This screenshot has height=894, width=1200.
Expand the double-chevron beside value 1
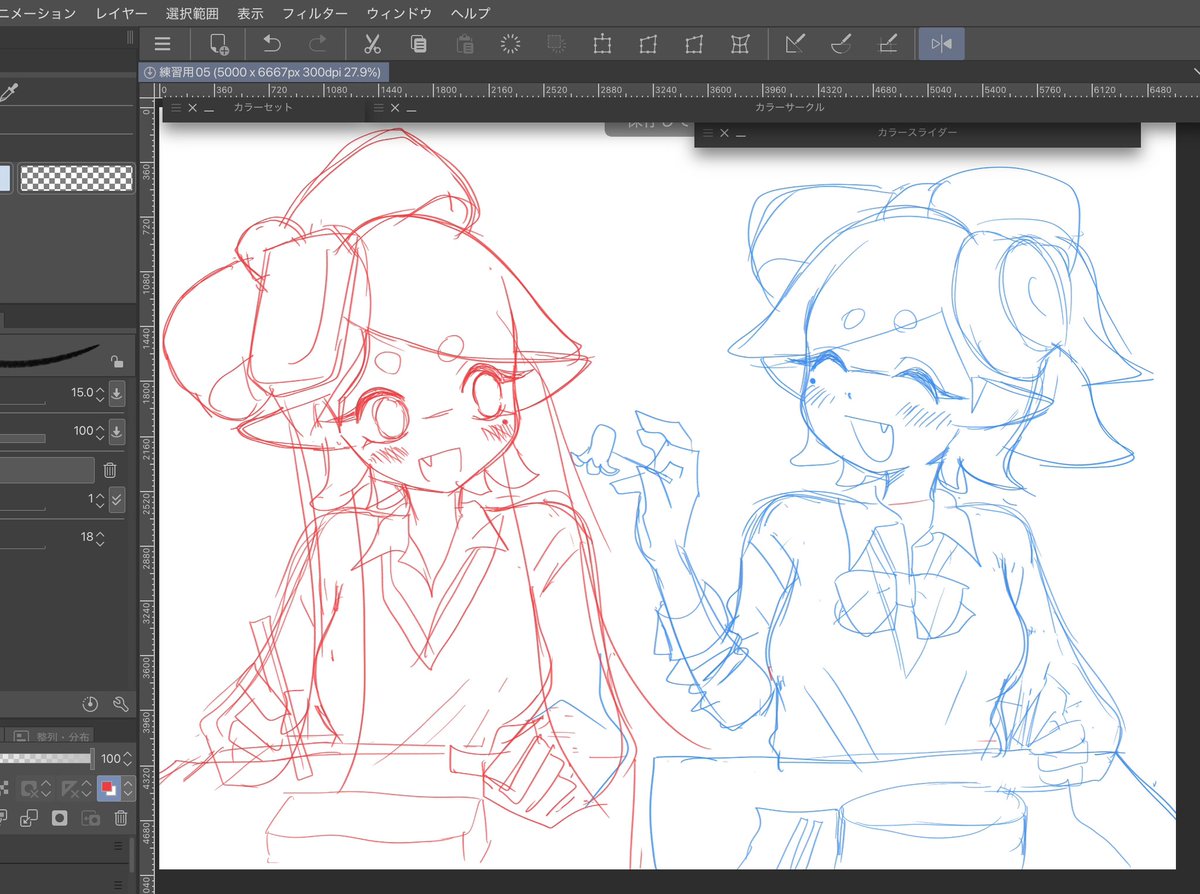(117, 499)
